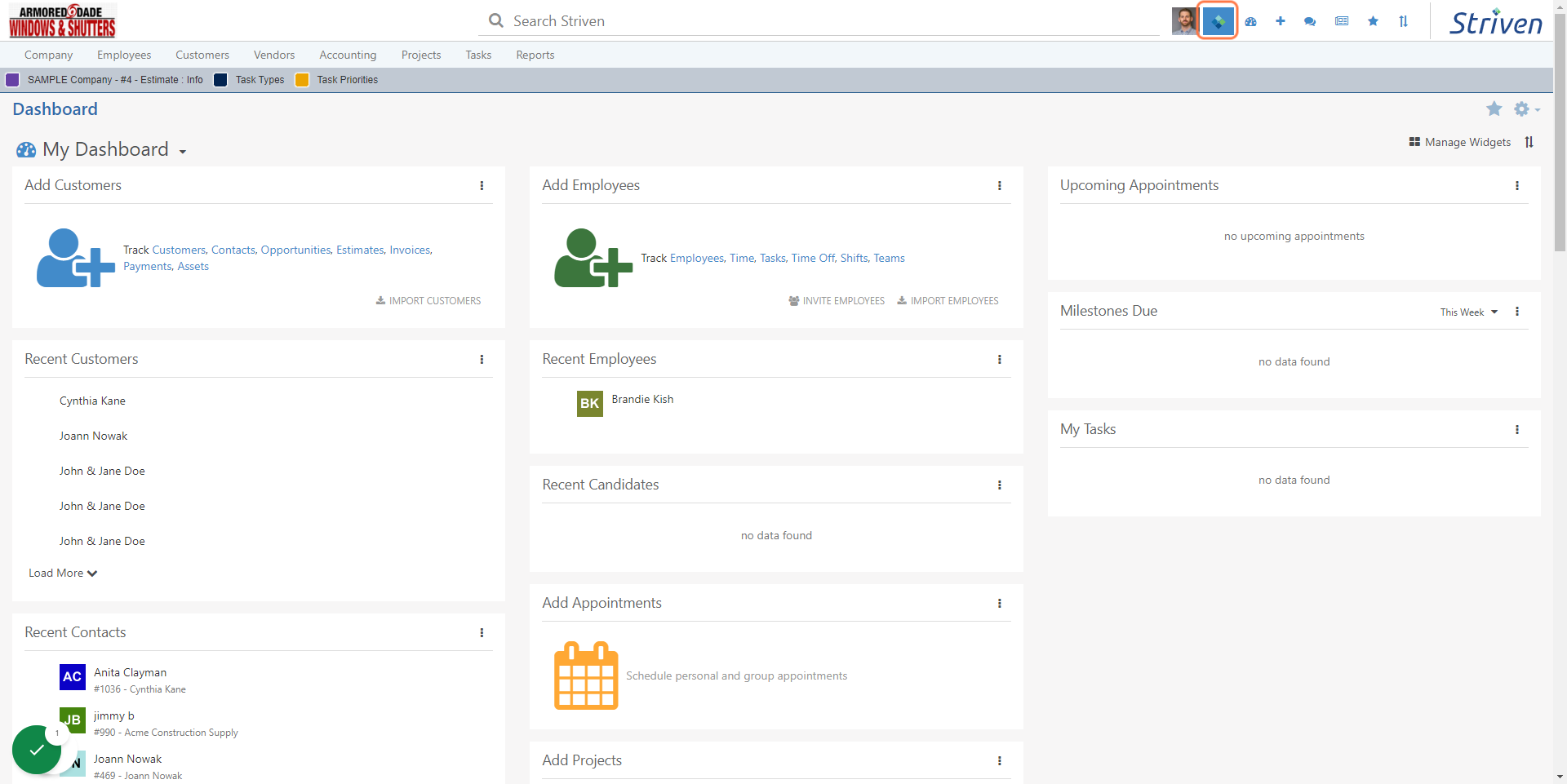Open the user profile photo
1567x784 pixels.
1184,21
